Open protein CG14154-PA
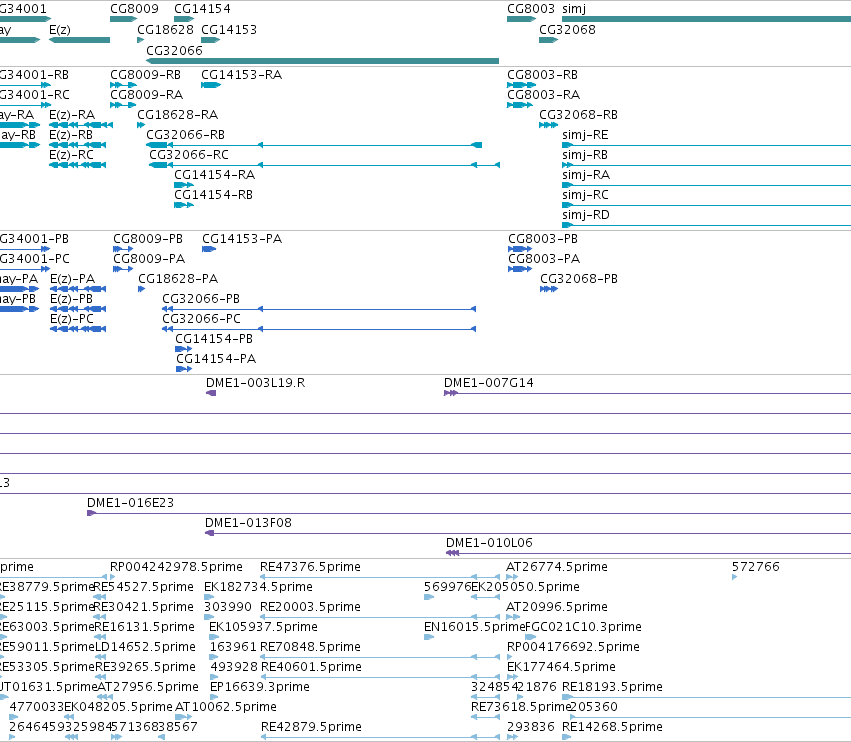 (184, 369)
